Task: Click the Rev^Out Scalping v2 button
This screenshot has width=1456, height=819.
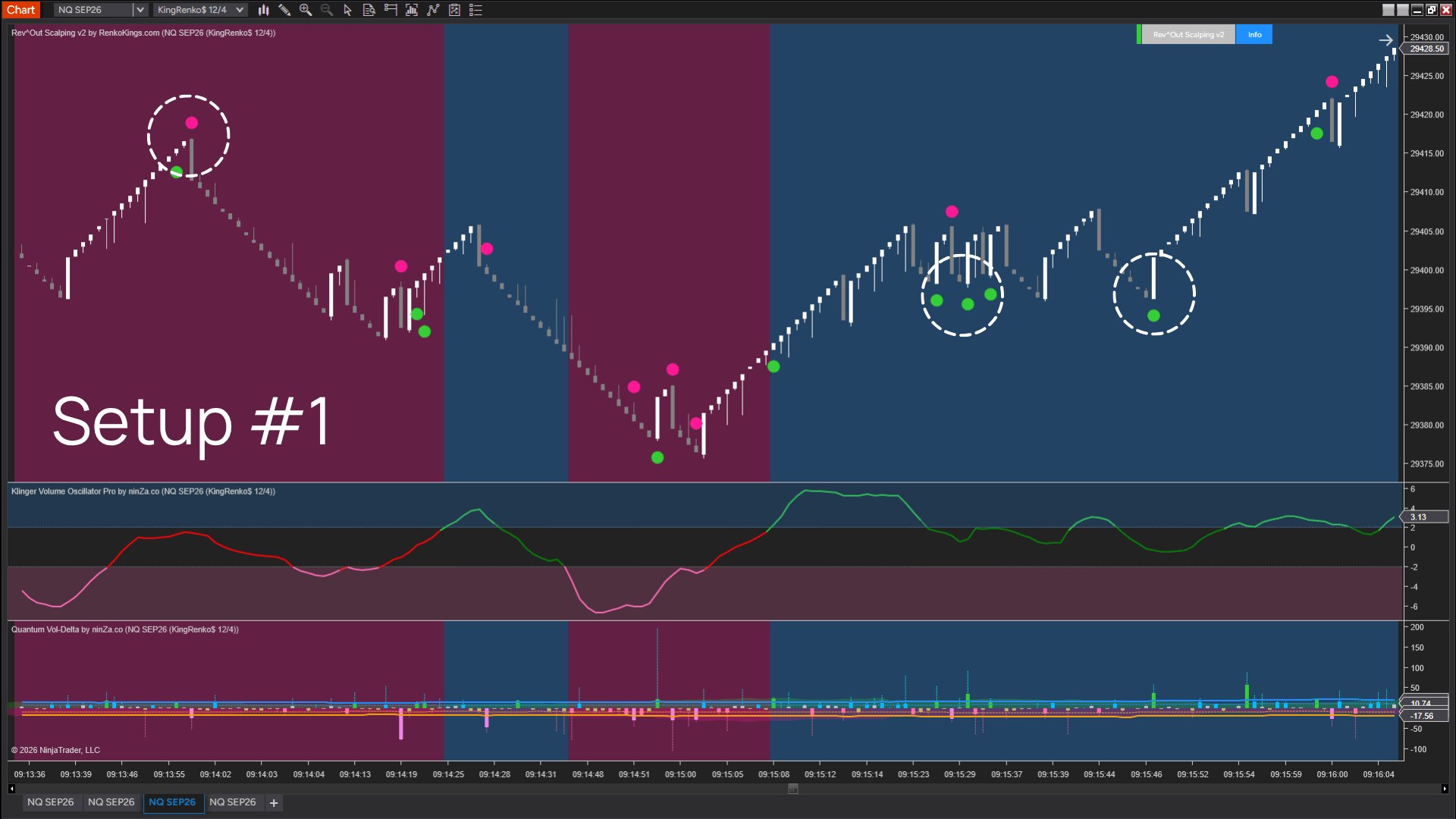Action: pyautogui.click(x=1188, y=35)
